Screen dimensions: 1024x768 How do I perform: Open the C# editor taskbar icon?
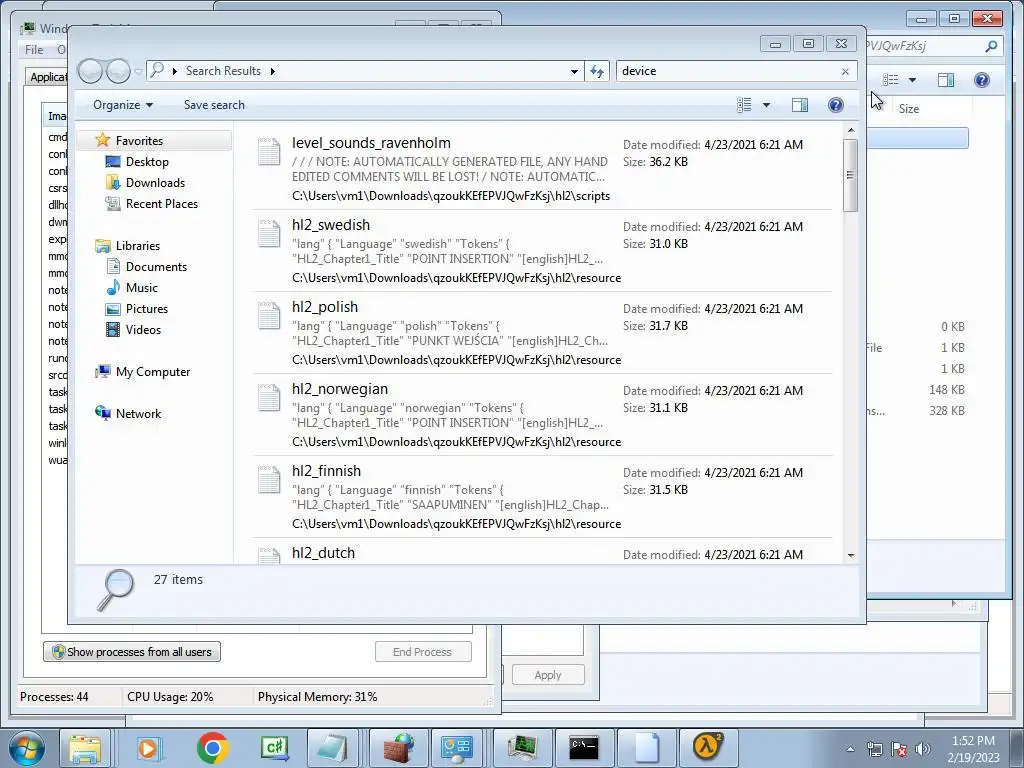coord(274,748)
